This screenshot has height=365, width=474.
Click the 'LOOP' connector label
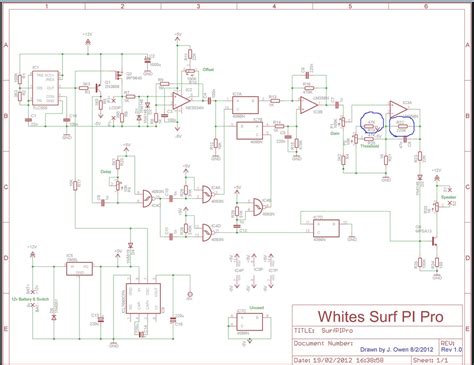click(114, 109)
